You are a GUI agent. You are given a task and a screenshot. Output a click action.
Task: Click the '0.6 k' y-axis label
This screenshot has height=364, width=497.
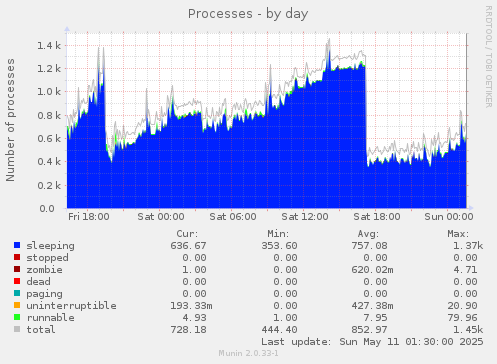(x=49, y=138)
